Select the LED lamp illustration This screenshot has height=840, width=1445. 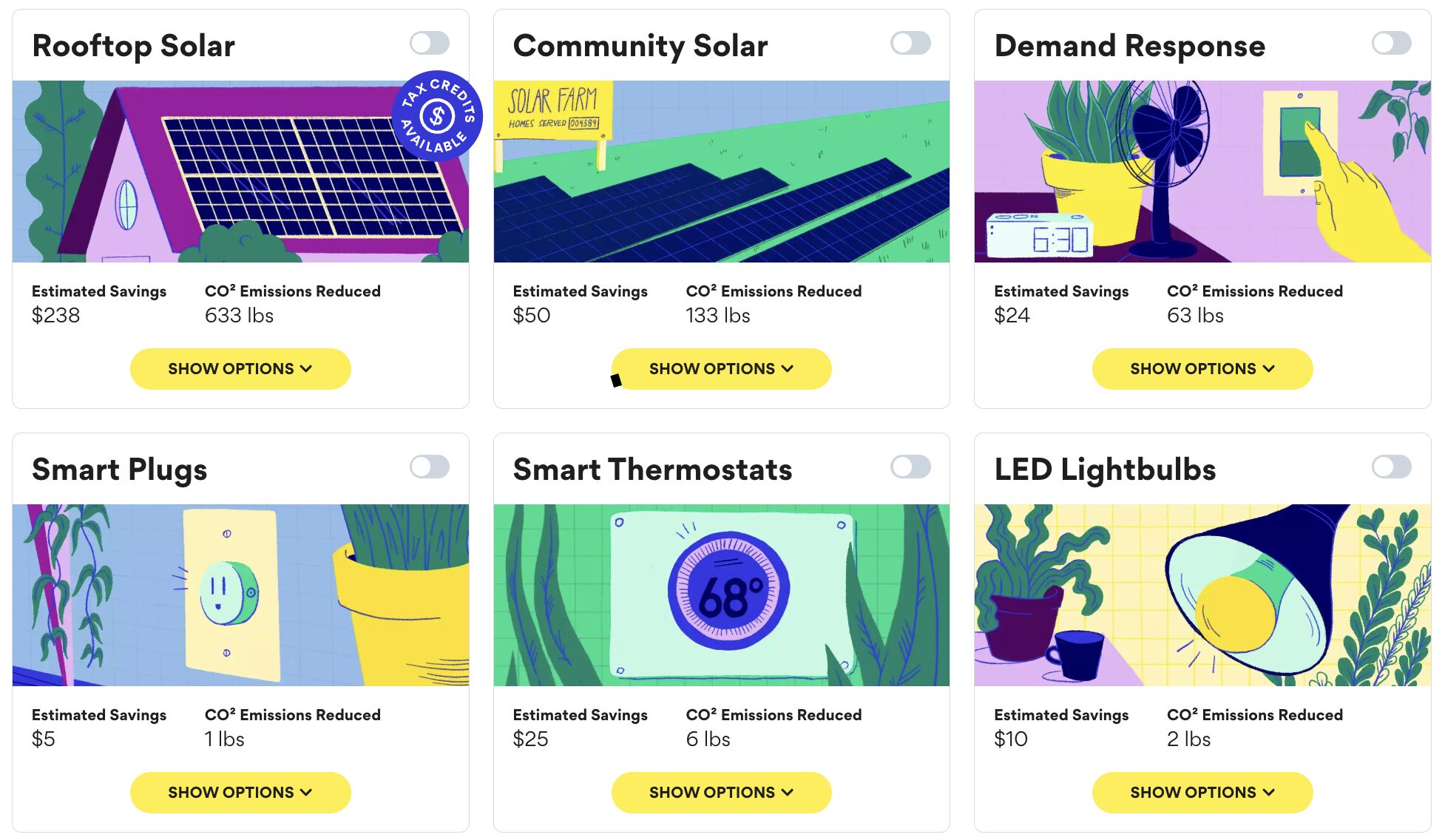coord(1202,595)
